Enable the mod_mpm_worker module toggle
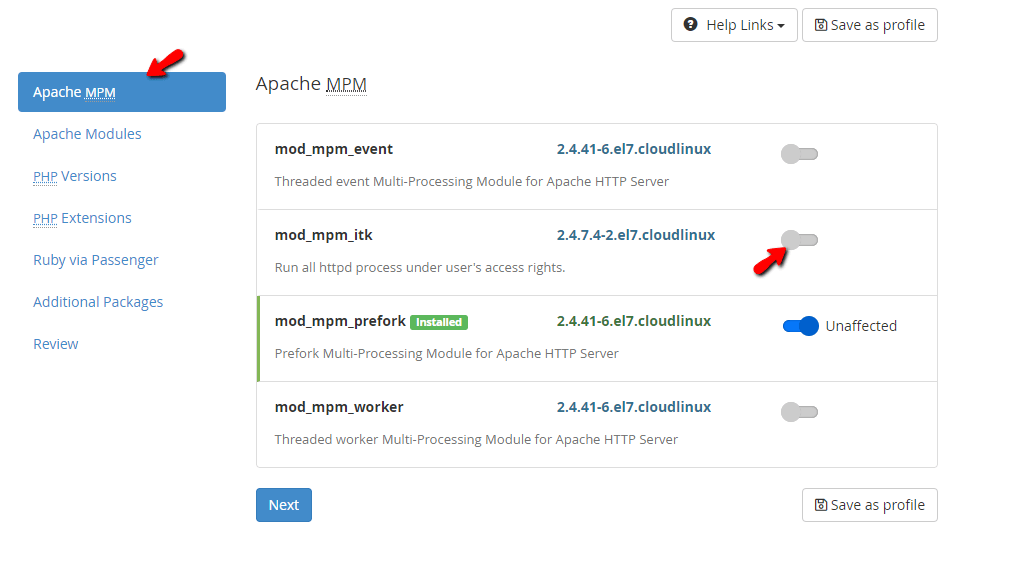1024x576 pixels. (799, 411)
